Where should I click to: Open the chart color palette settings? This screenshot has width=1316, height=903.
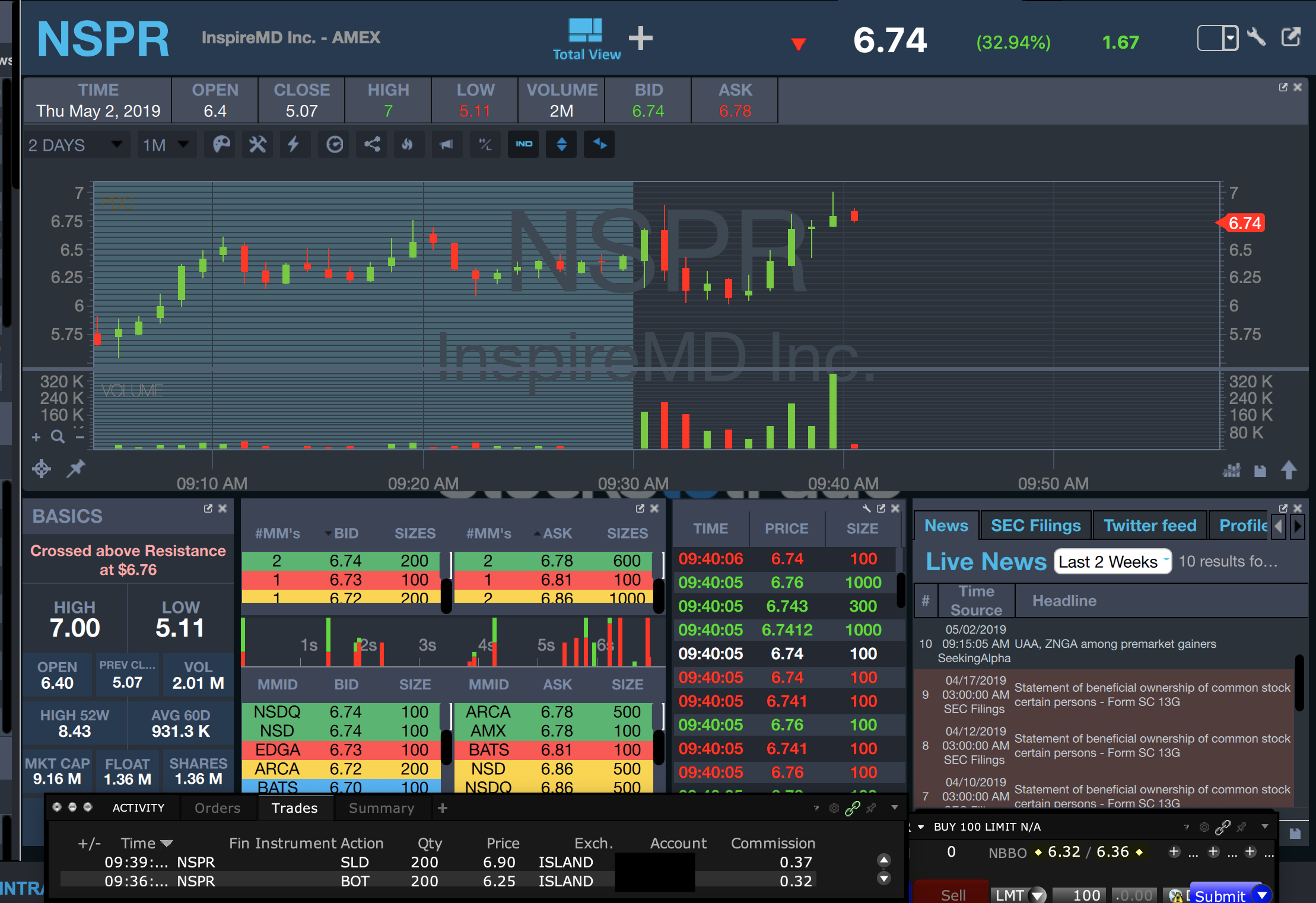(221, 145)
